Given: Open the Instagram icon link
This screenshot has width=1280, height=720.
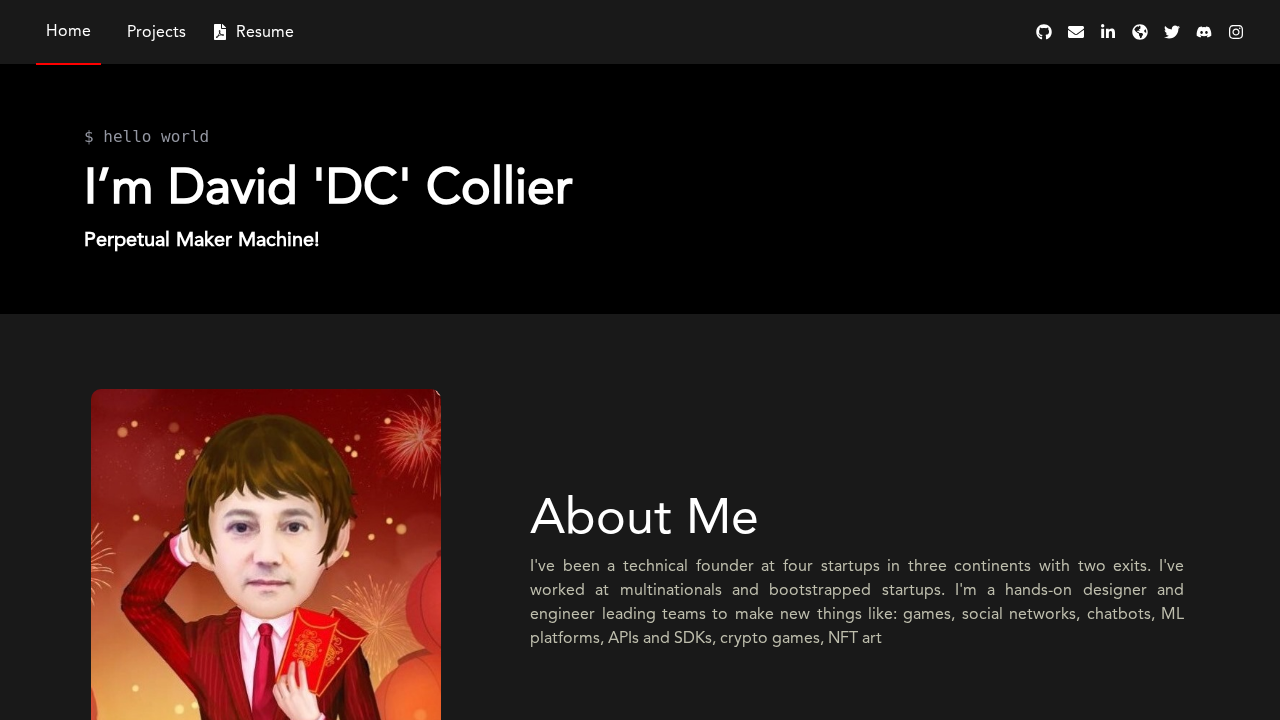Looking at the screenshot, I should [1236, 32].
